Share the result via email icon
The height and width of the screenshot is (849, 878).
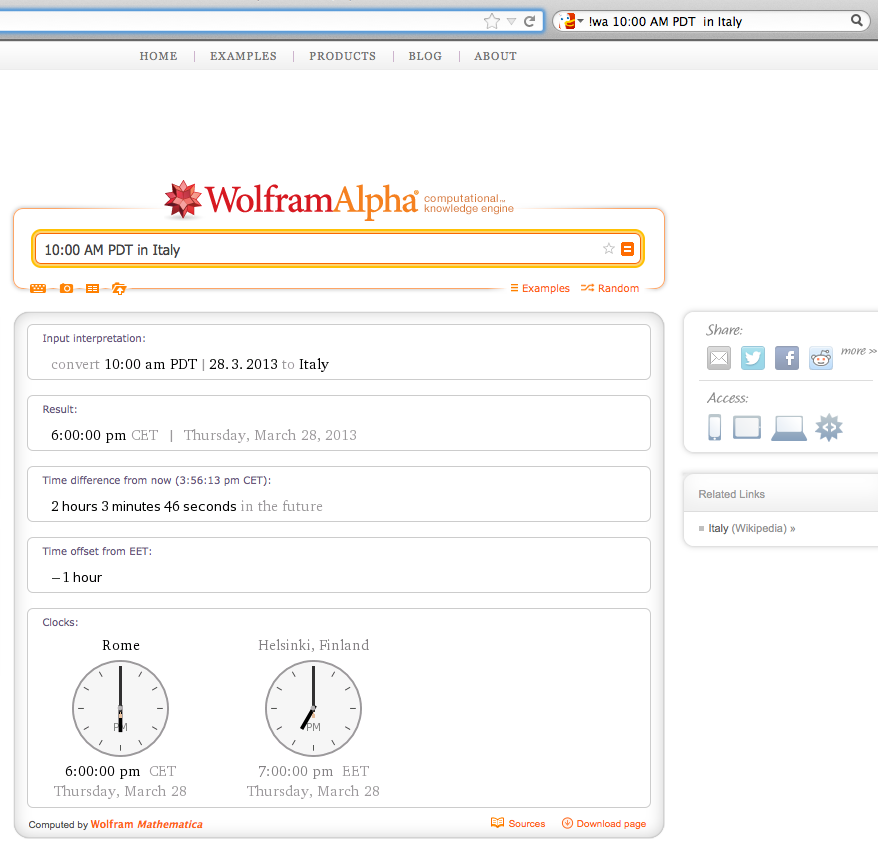pos(719,358)
